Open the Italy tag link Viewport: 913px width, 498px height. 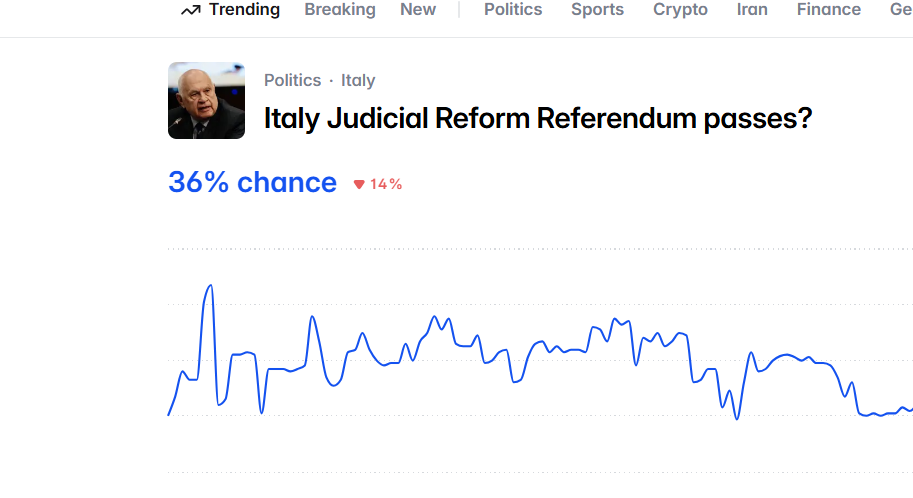click(x=358, y=80)
